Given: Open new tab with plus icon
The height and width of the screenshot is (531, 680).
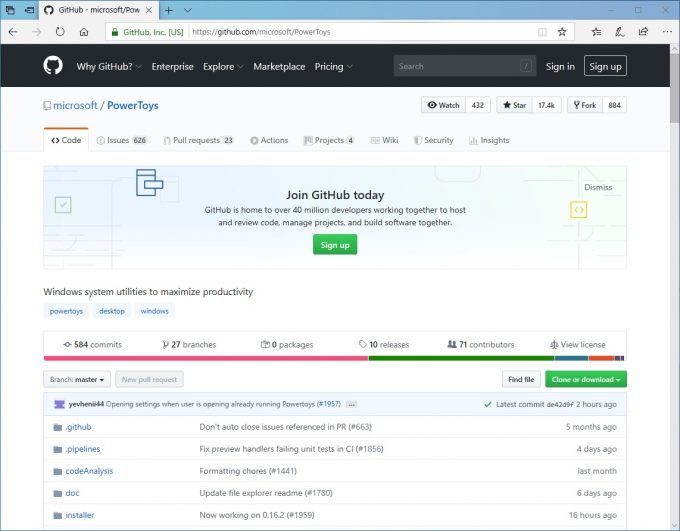Looking at the screenshot, I should (169, 10).
